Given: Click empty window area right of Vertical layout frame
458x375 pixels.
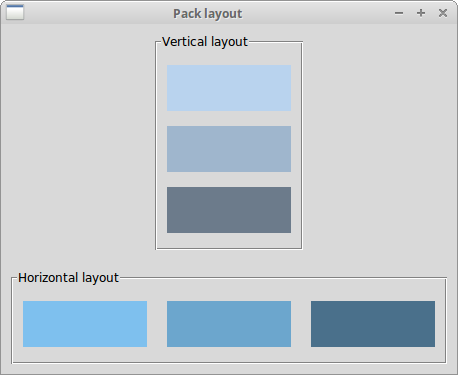Looking at the screenshot, I should click(x=379, y=145).
